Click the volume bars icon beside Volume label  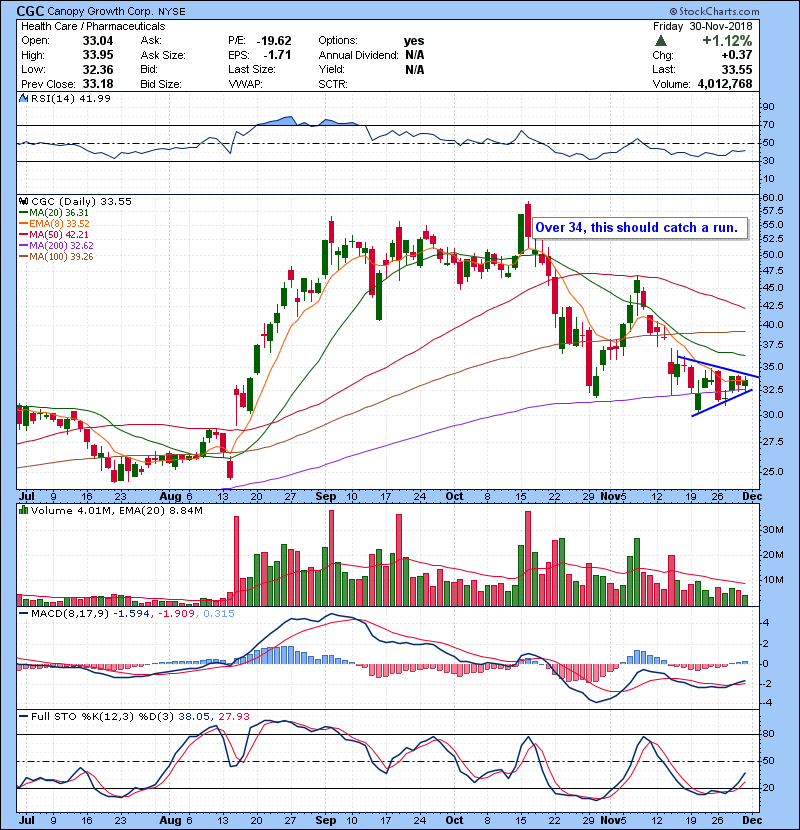point(24,511)
